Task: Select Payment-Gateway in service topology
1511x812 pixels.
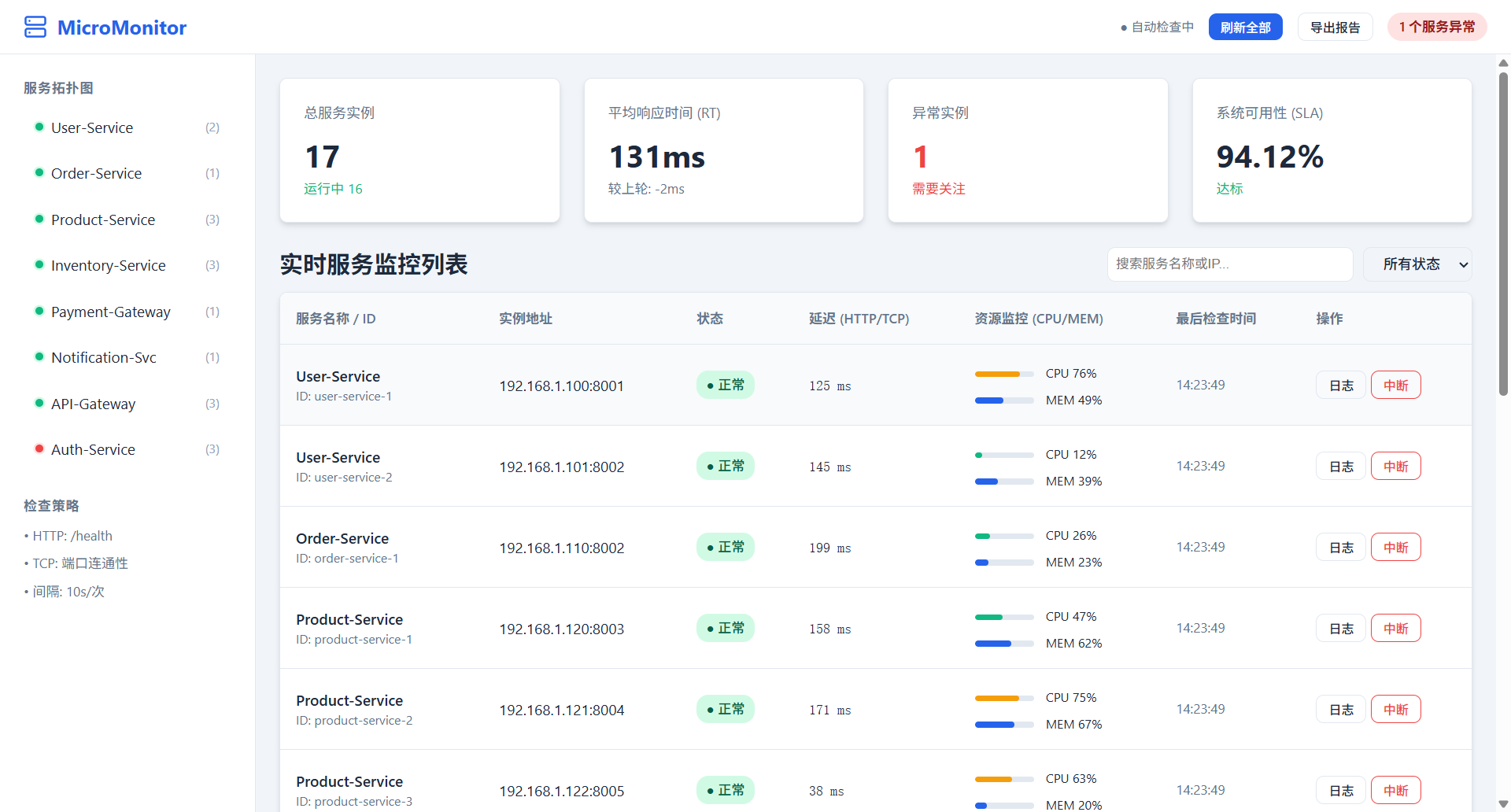Action: pos(110,312)
